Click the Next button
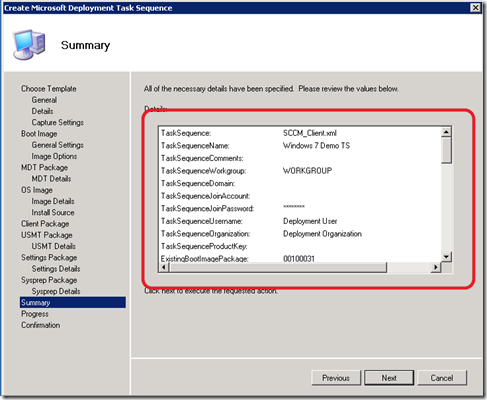 (x=389, y=378)
